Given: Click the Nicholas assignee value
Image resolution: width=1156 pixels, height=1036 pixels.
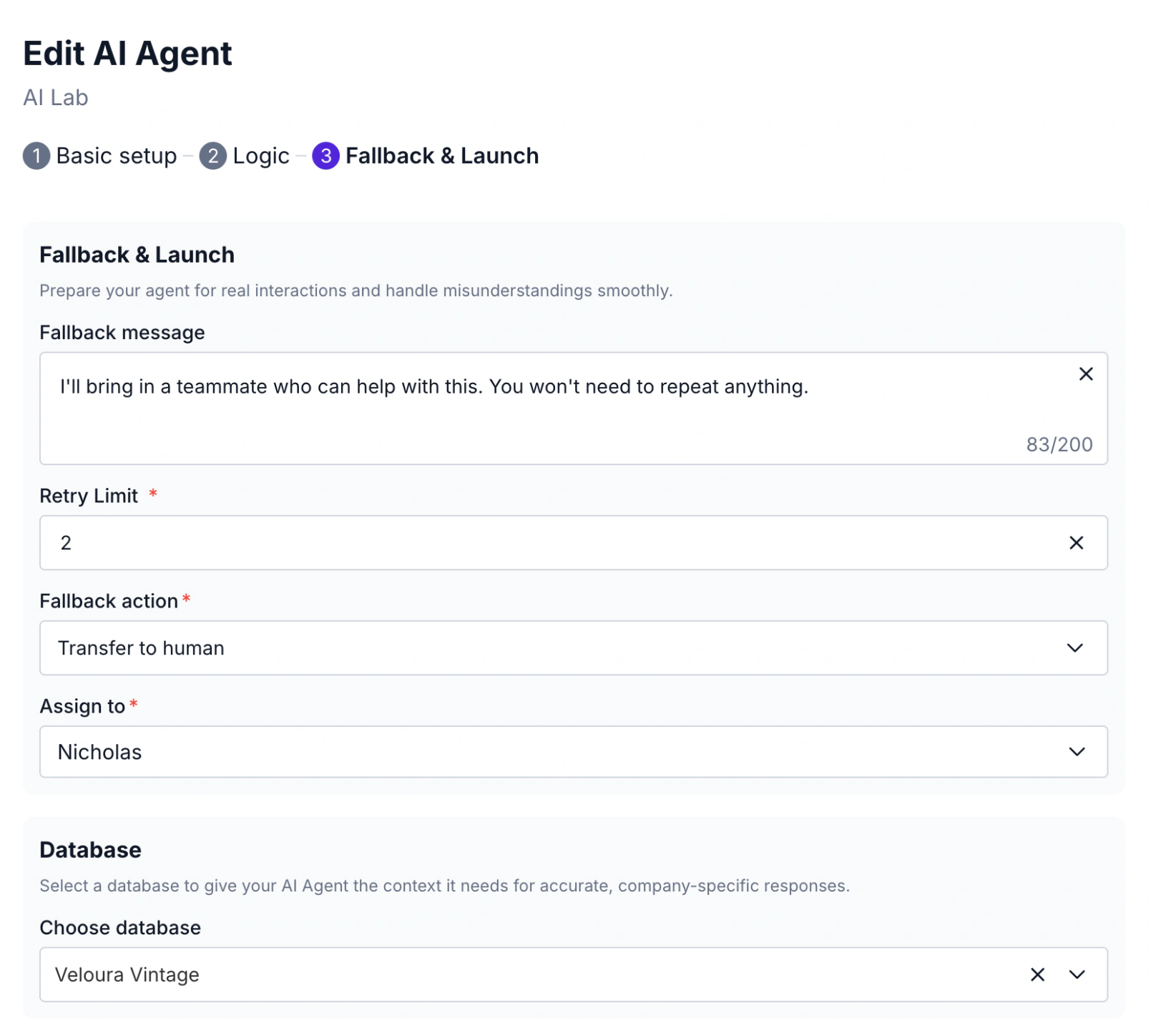Looking at the screenshot, I should [x=99, y=752].
